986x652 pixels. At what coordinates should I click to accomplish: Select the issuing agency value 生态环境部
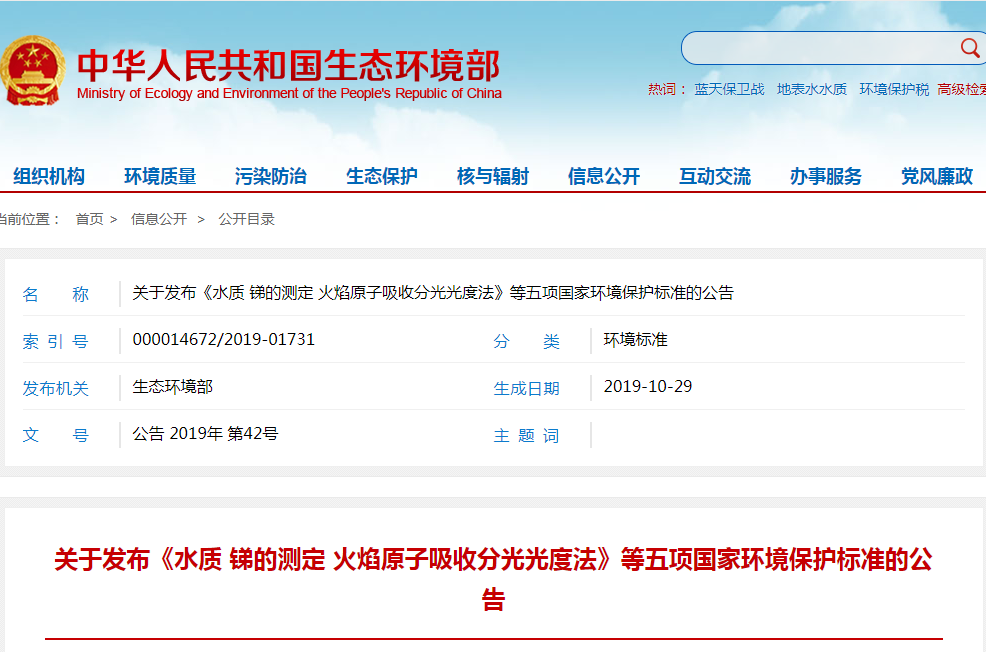(172, 387)
